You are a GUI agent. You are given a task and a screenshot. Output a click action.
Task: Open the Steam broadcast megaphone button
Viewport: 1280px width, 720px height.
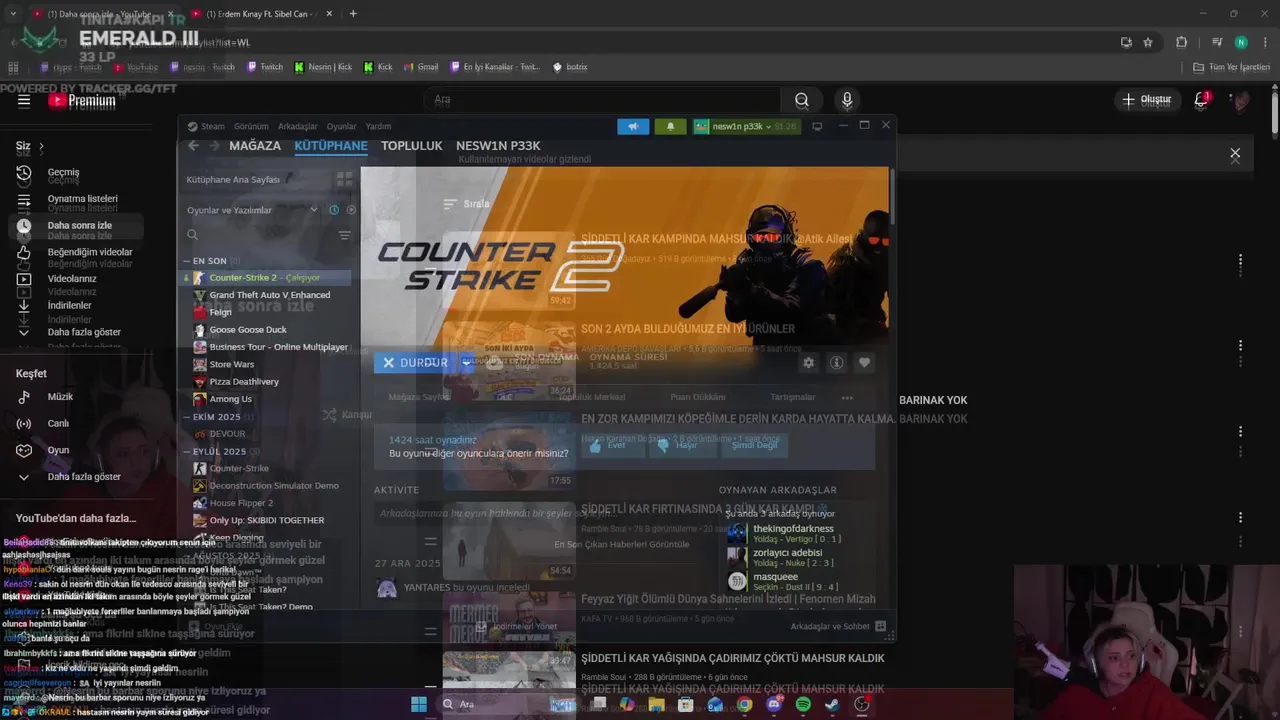coord(632,126)
